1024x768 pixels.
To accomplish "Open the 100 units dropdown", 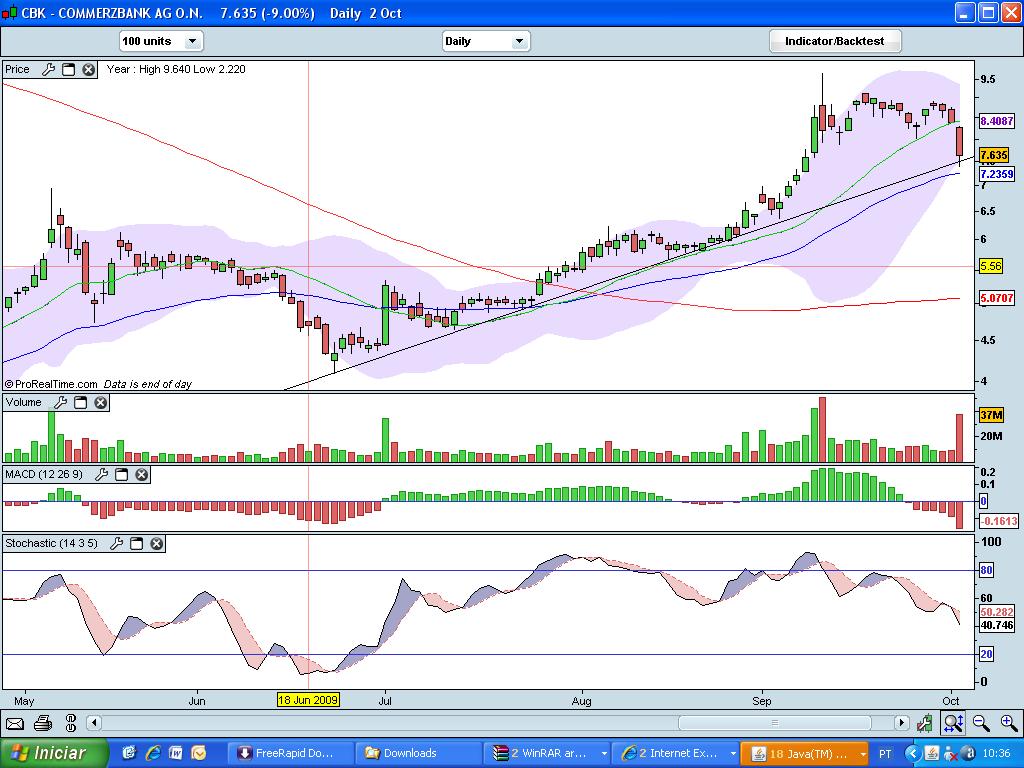I will pos(161,41).
